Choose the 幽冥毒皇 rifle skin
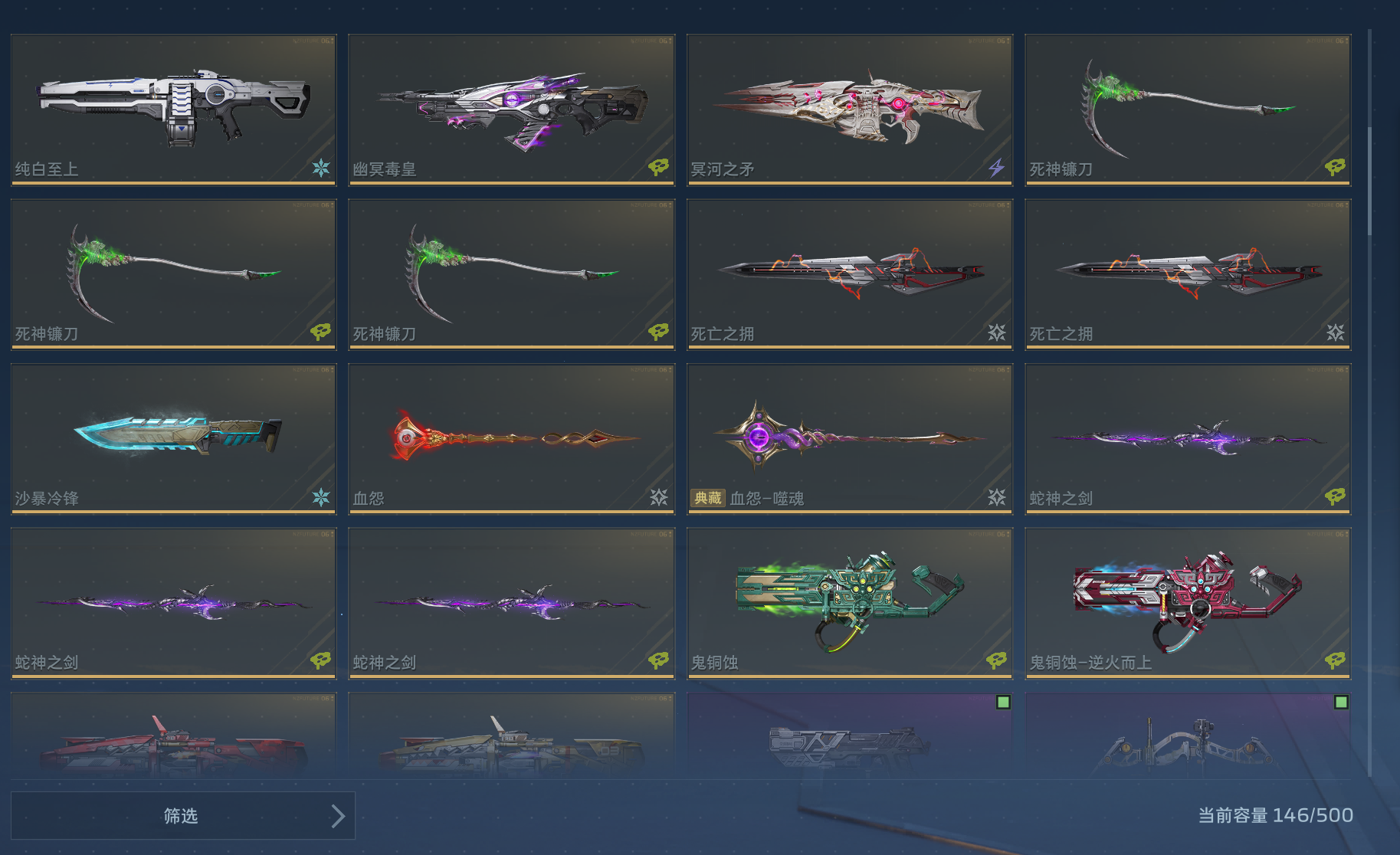 tap(512, 110)
